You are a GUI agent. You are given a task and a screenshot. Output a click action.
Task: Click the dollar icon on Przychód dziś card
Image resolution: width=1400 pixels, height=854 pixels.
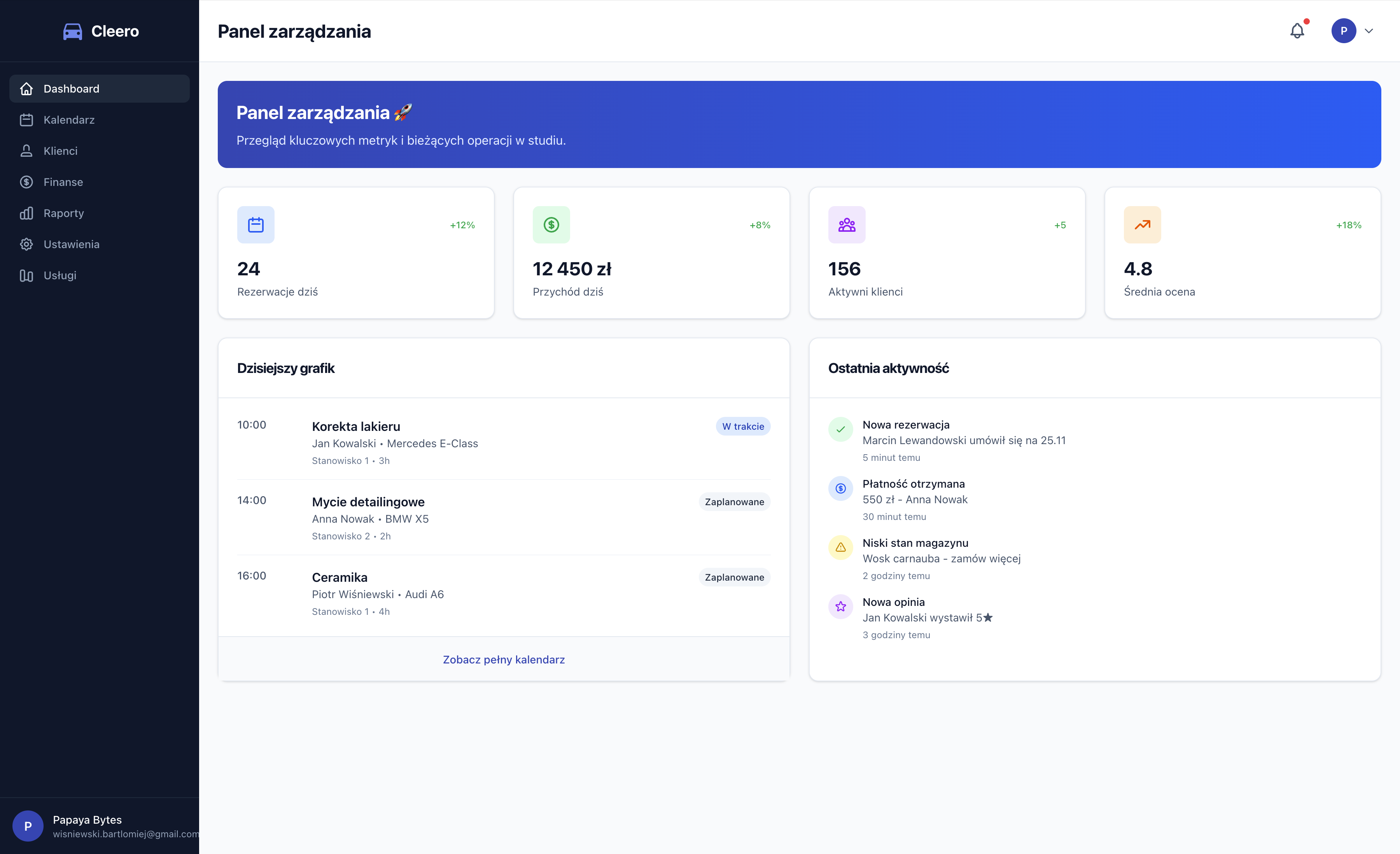(x=551, y=225)
